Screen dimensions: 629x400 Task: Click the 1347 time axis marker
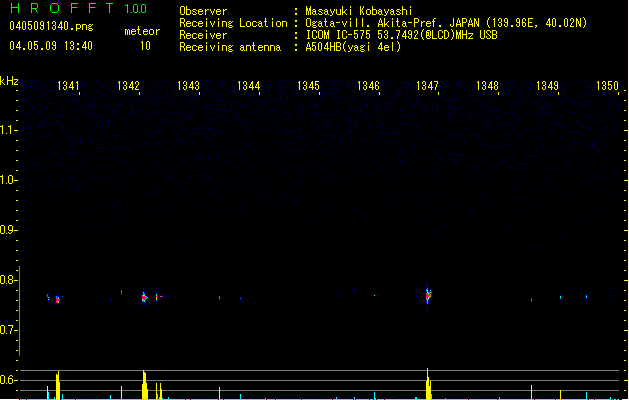pos(428,86)
